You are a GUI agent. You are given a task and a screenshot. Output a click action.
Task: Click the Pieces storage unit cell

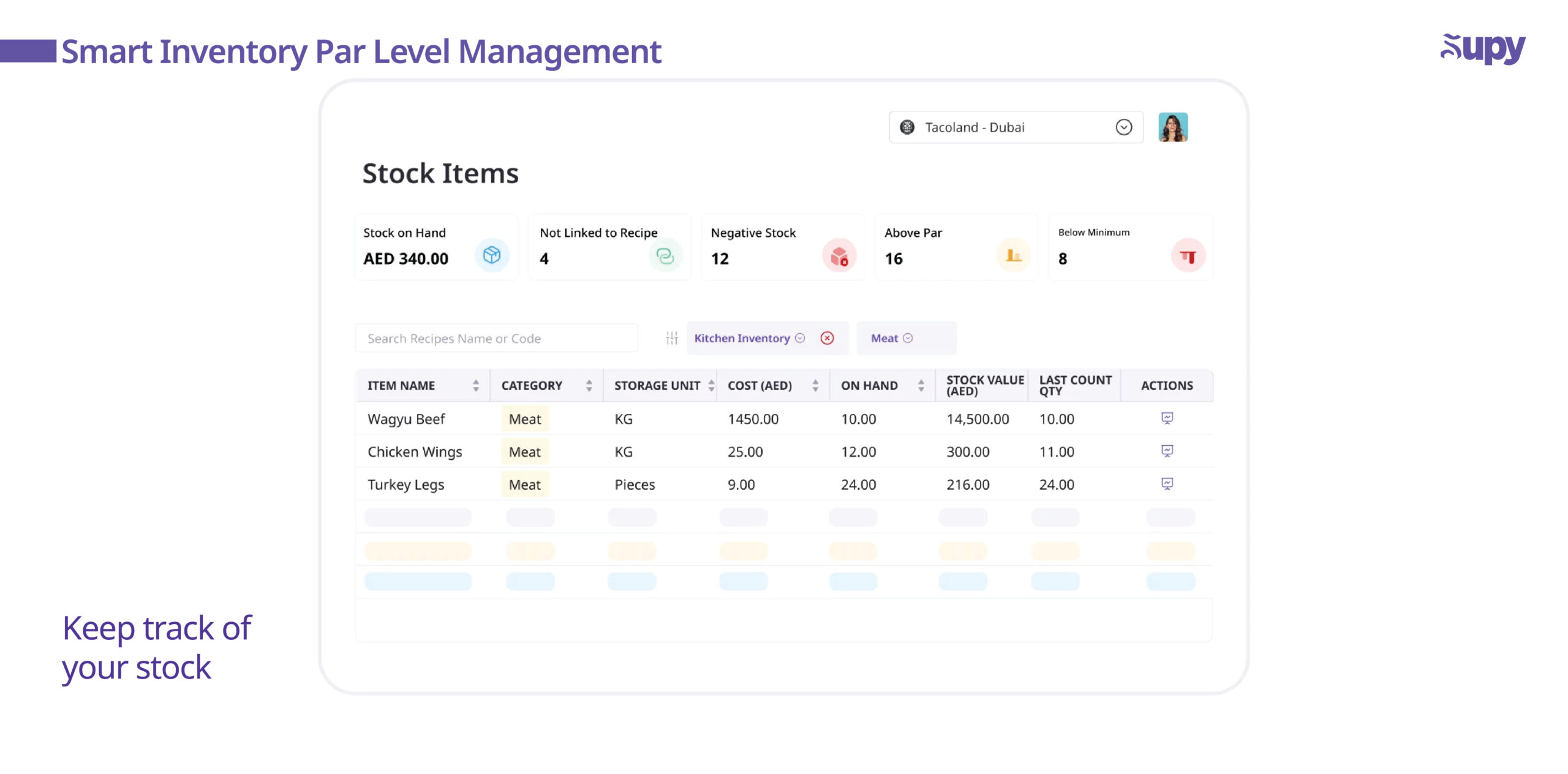coord(635,484)
